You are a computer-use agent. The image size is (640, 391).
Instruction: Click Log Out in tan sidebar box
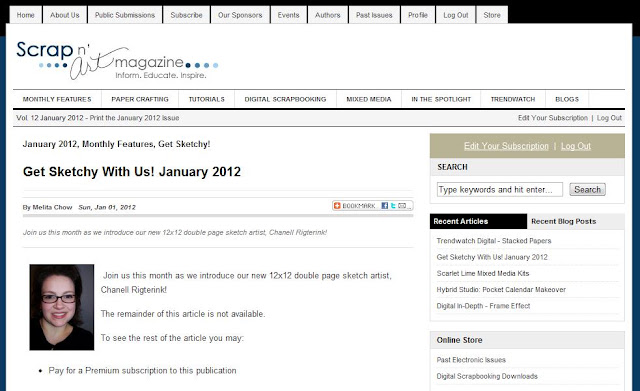click(576, 146)
